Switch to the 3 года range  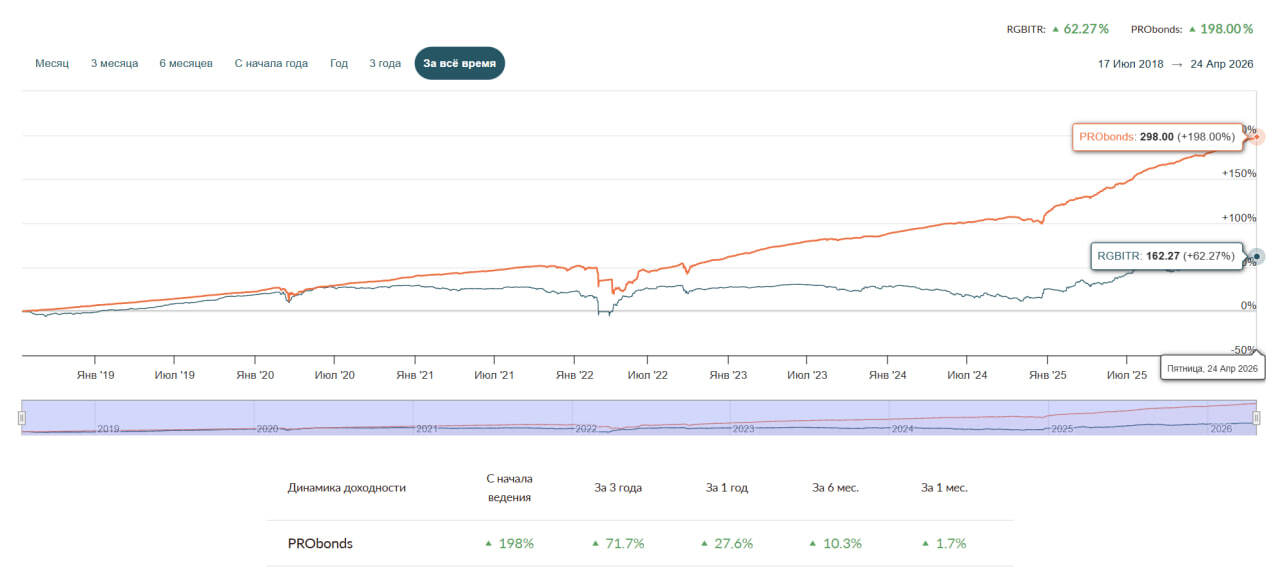tap(385, 63)
